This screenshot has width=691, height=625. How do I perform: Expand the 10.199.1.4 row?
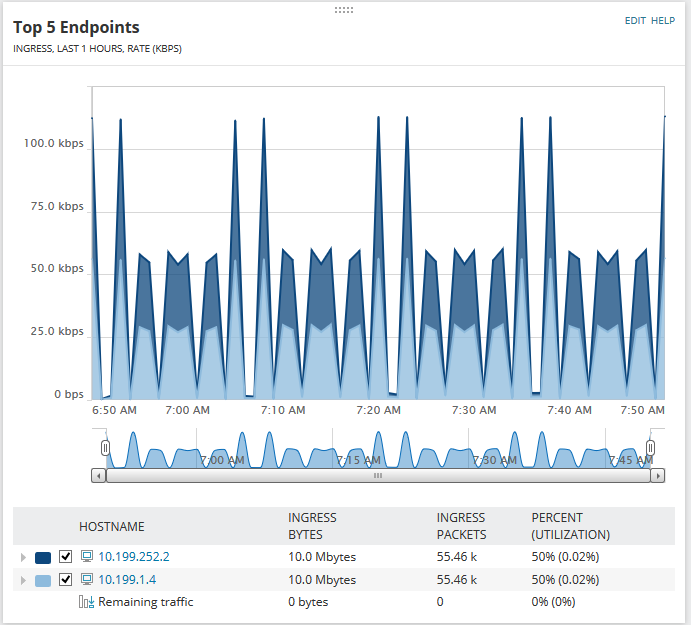point(23,580)
